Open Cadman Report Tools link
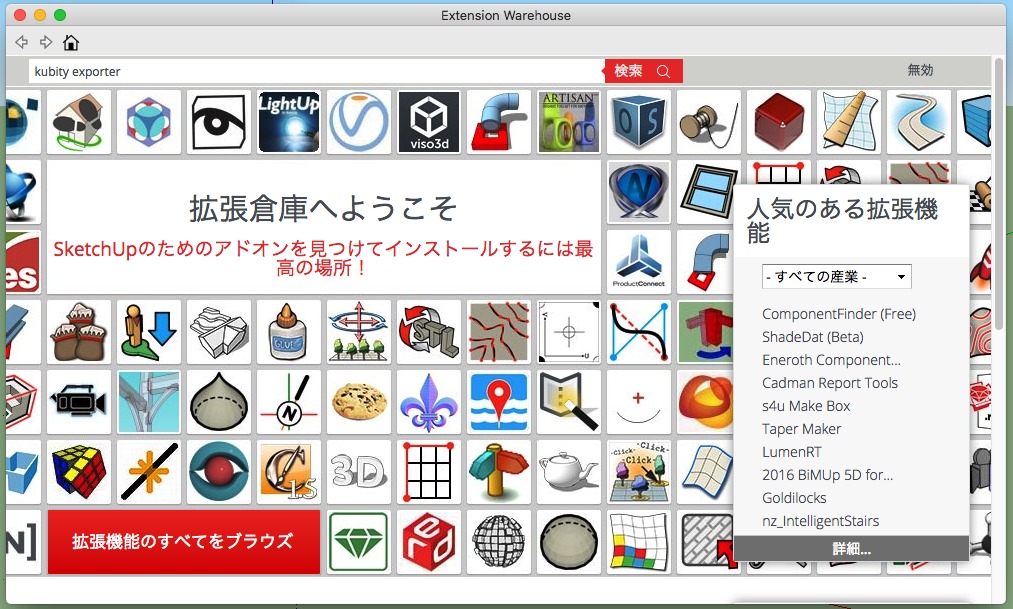 pyautogui.click(x=830, y=383)
